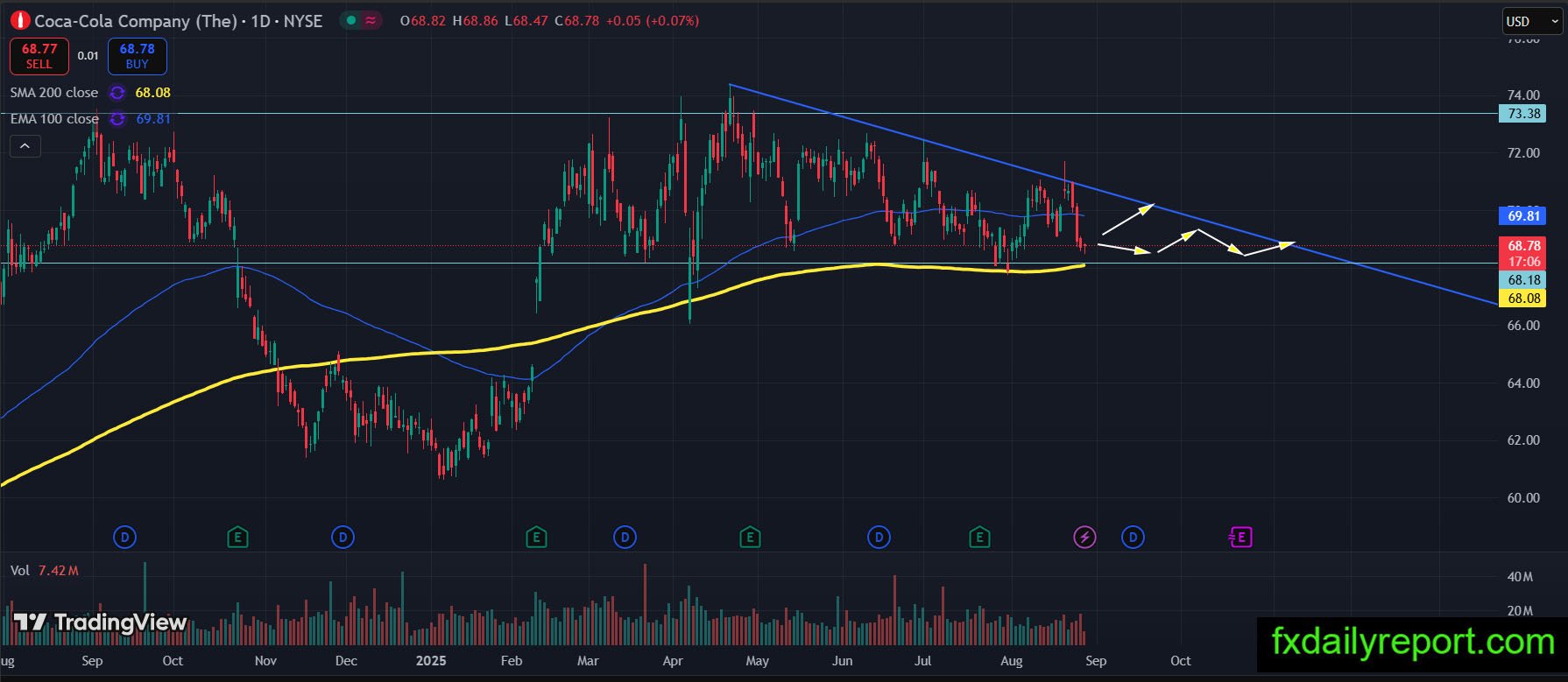Click the Coca-Cola logo icon
Screen dimensions: 1568x682
(x=19, y=20)
